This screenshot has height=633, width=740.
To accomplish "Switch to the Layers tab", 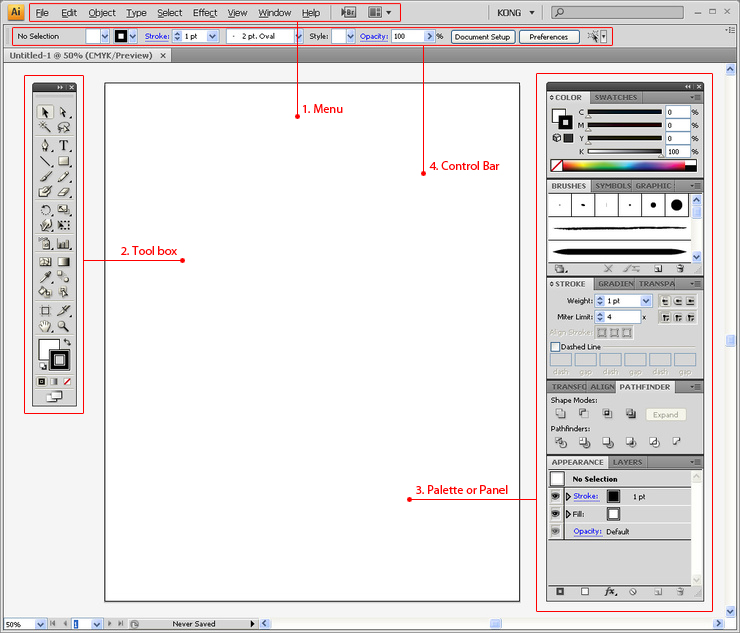I will pyautogui.click(x=627, y=462).
